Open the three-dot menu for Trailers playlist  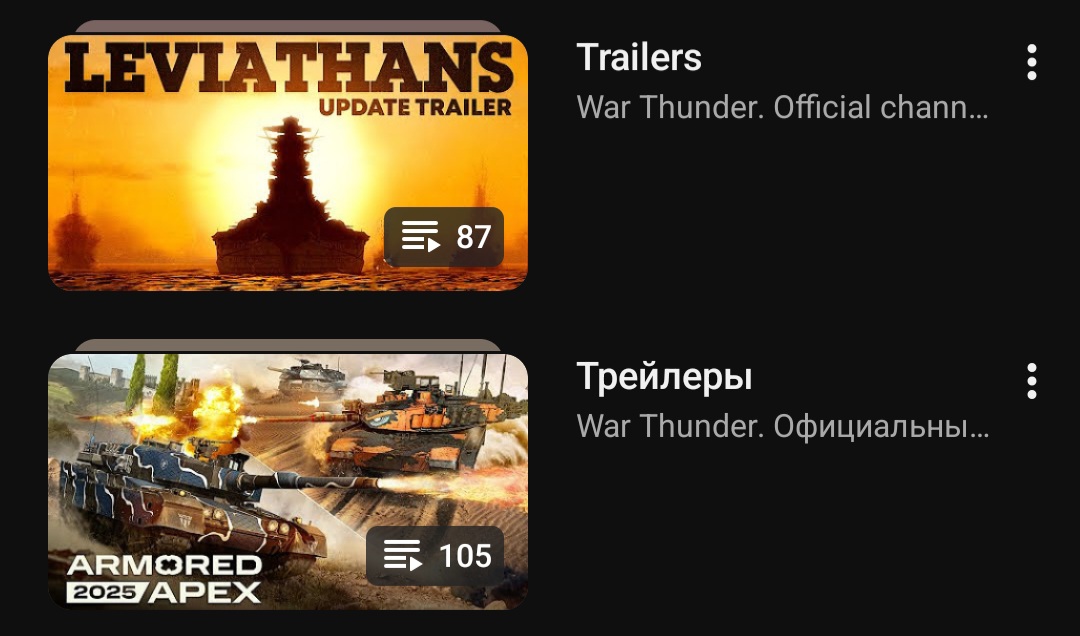(x=1031, y=62)
